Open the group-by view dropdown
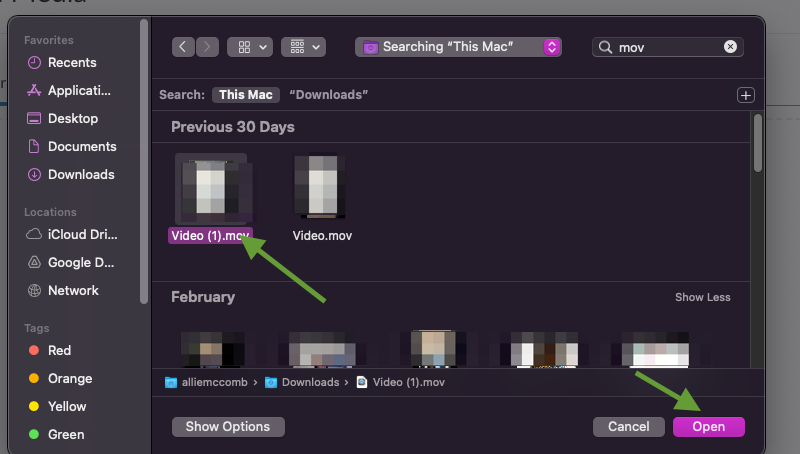The width and height of the screenshot is (800, 454). click(303, 47)
